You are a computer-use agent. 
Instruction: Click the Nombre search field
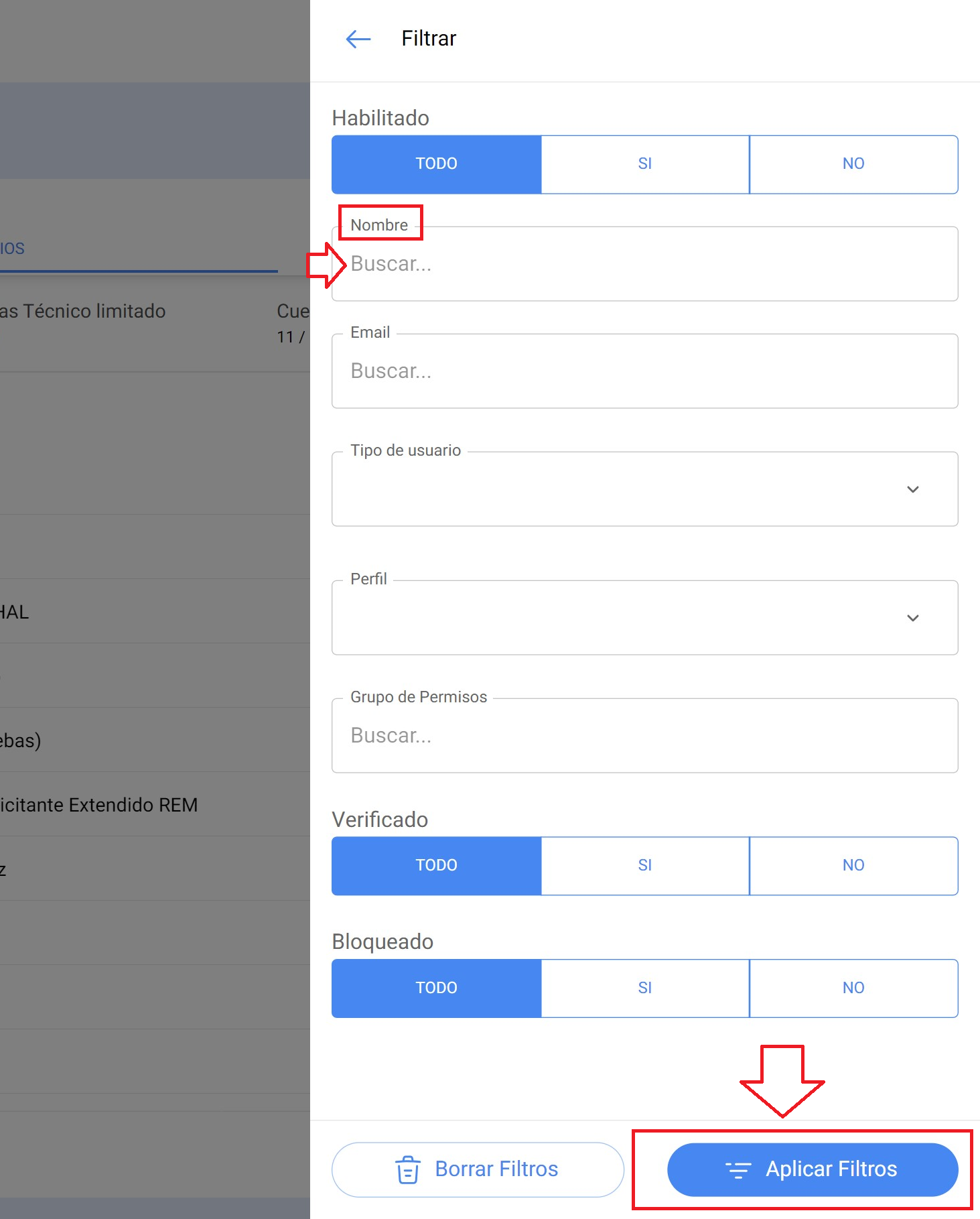[x=643, y=264]
